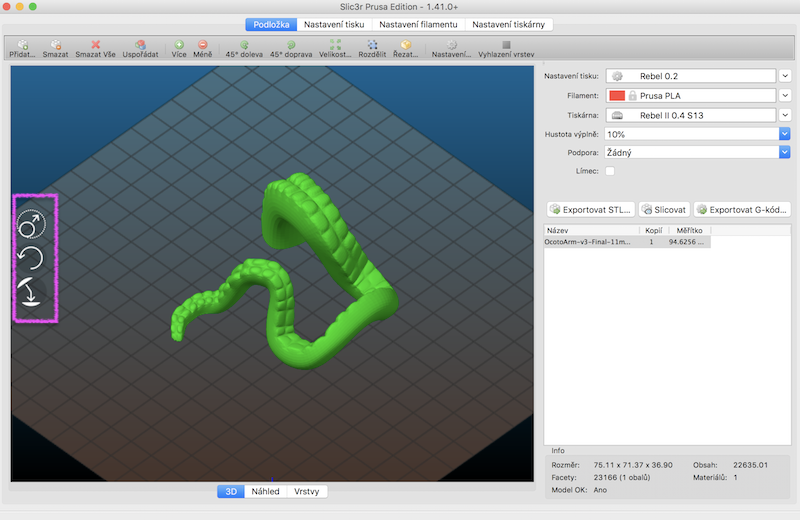
Task: Click the Velikost scale icon
Action: tap(335, 45)
